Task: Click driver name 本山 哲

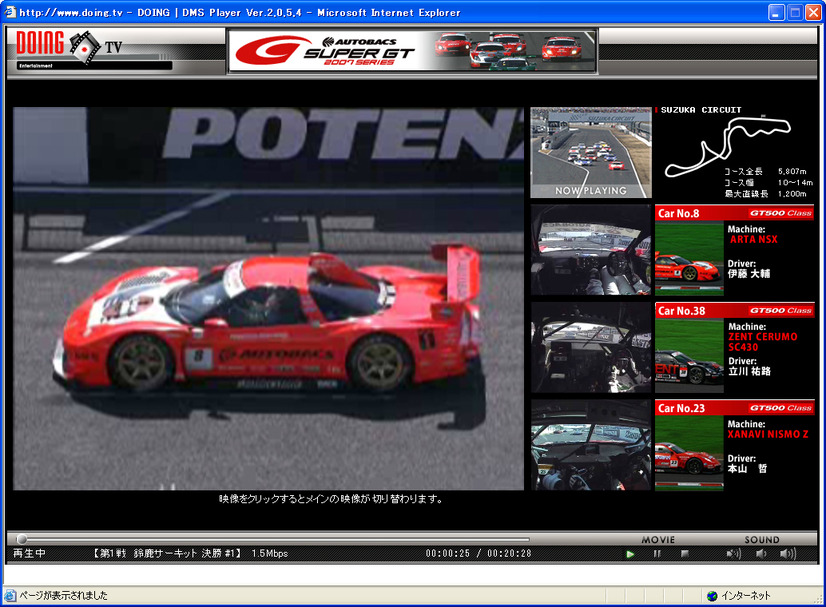Action: point(748,468)
